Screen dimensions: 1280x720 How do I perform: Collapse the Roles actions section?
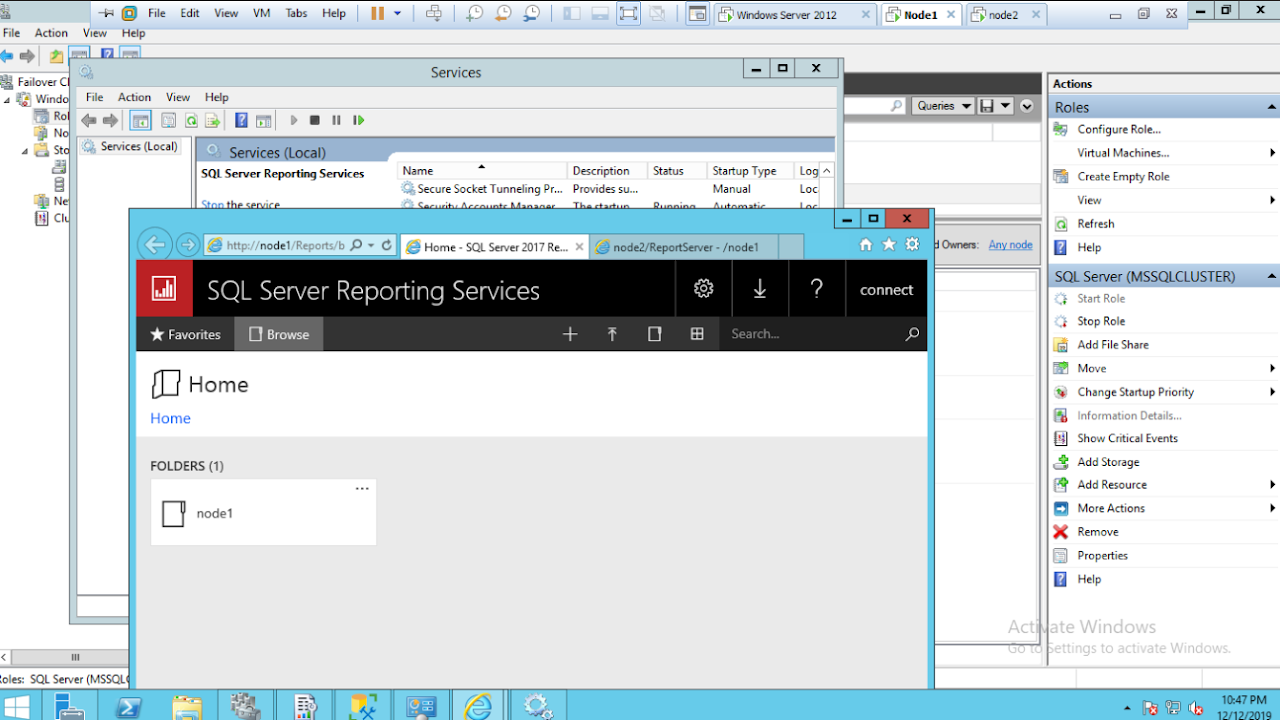[1271, 107]
